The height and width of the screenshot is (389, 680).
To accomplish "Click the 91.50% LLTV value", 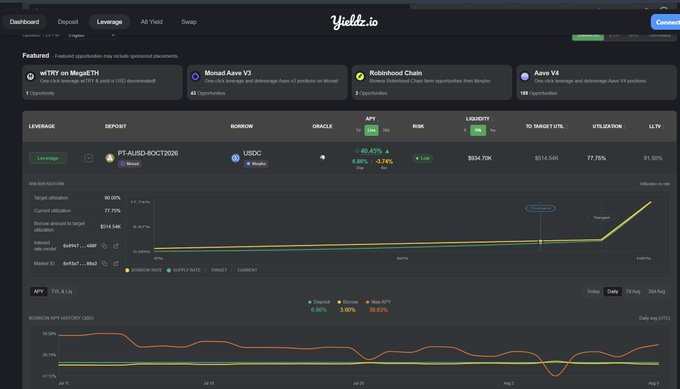I will point(653,158).
